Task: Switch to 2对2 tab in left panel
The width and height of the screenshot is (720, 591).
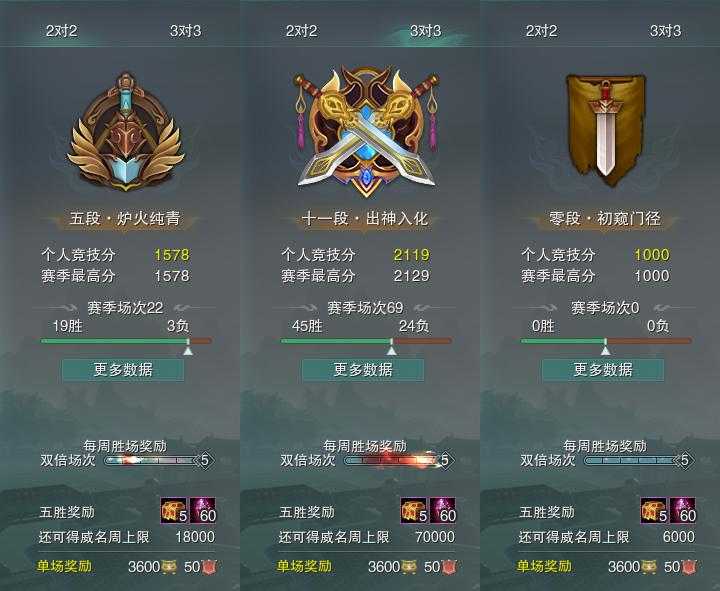Action: pos(62,31)
